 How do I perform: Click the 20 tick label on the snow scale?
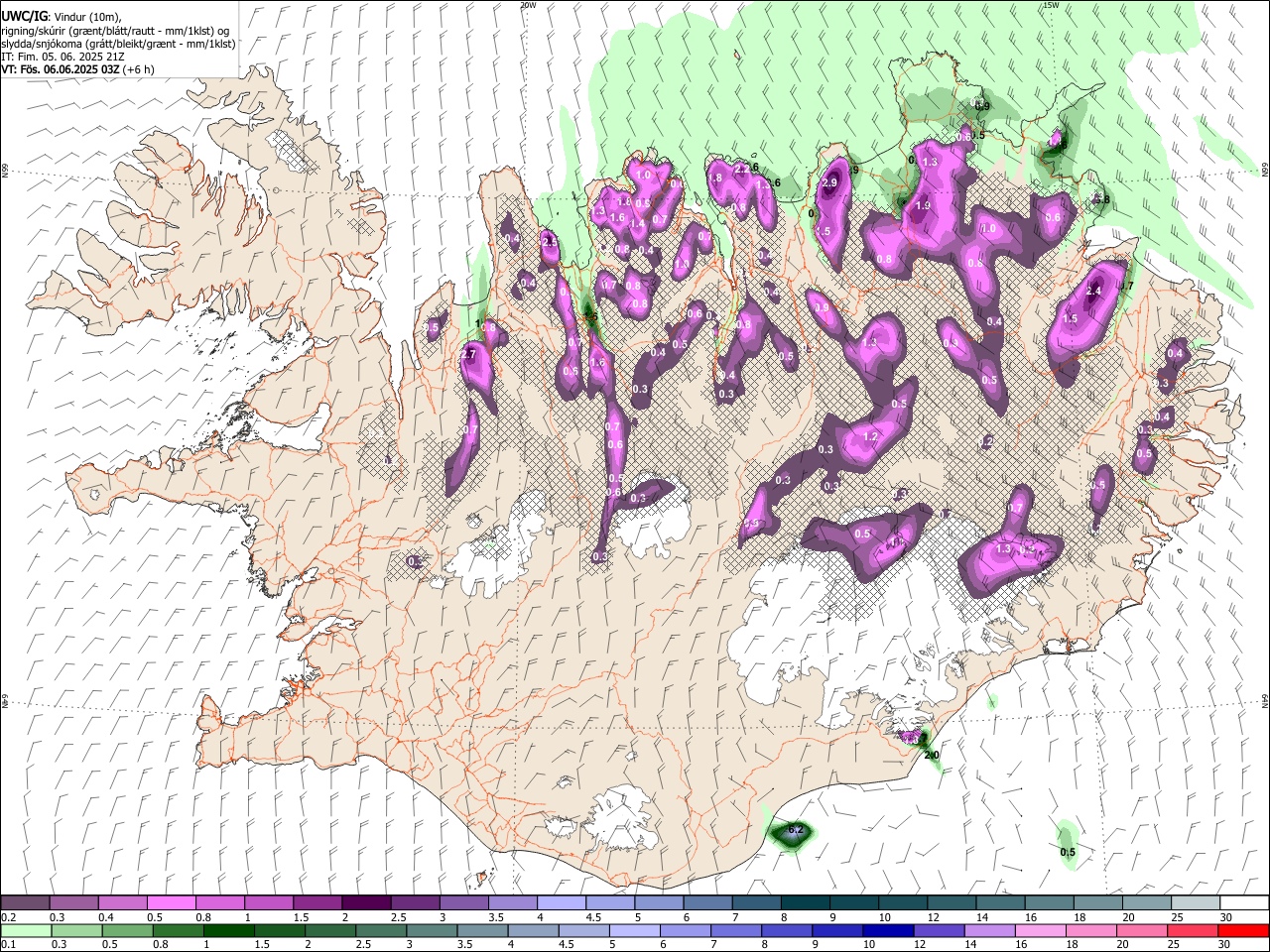pyautogui.click(x=1128, y=917)
